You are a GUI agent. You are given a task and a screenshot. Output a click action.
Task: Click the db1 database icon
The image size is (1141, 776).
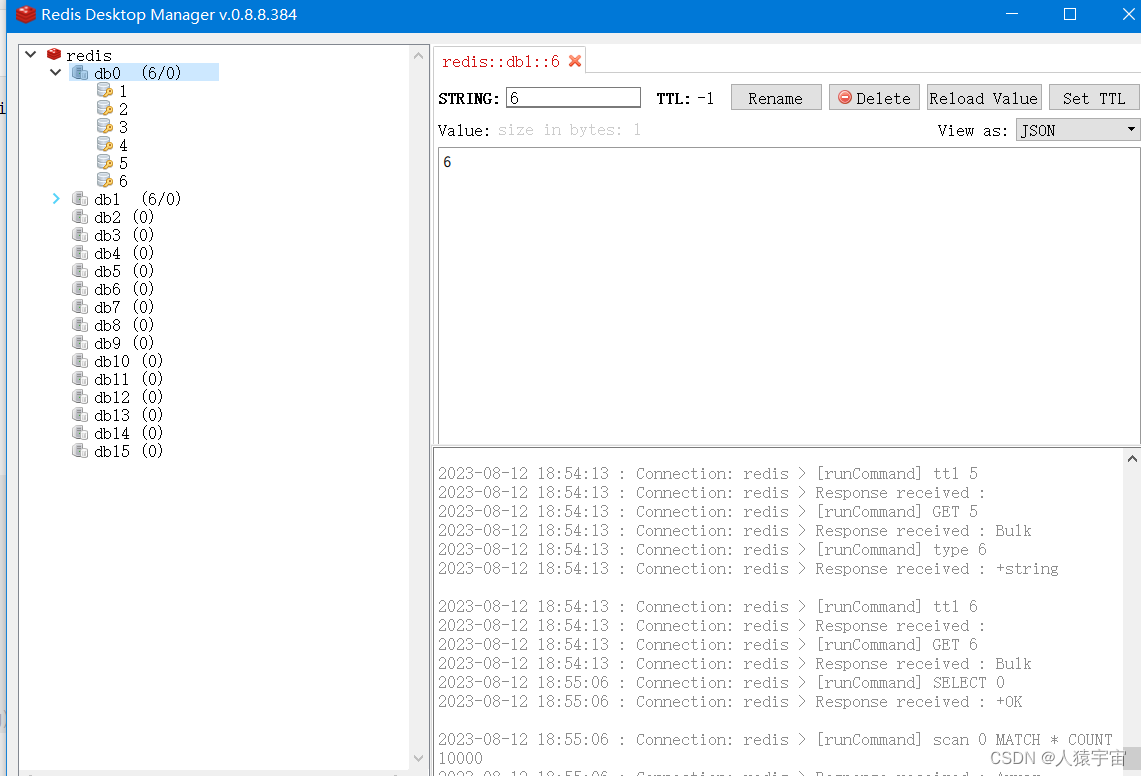(x=80, y=199)
